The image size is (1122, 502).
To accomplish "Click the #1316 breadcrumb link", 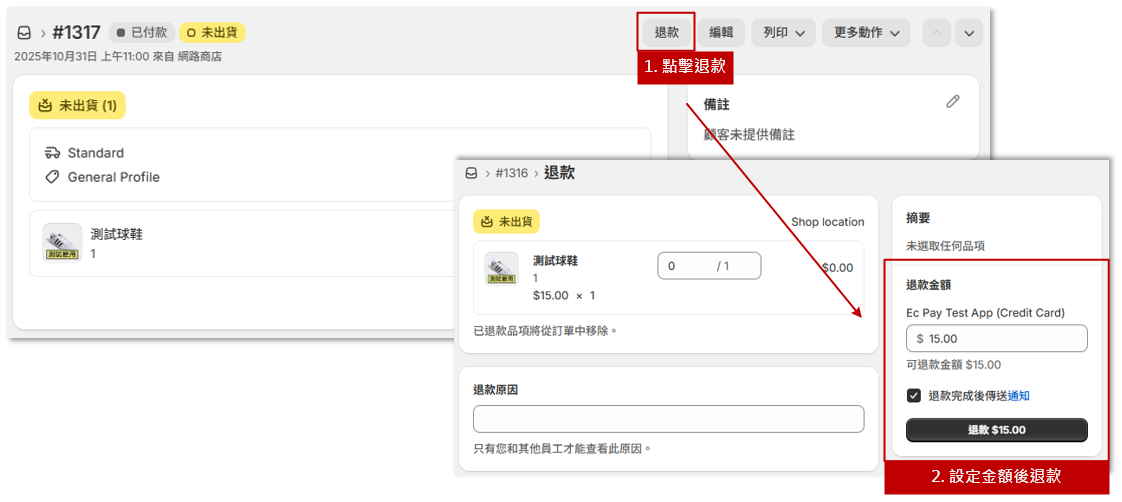I will [511, 173].
